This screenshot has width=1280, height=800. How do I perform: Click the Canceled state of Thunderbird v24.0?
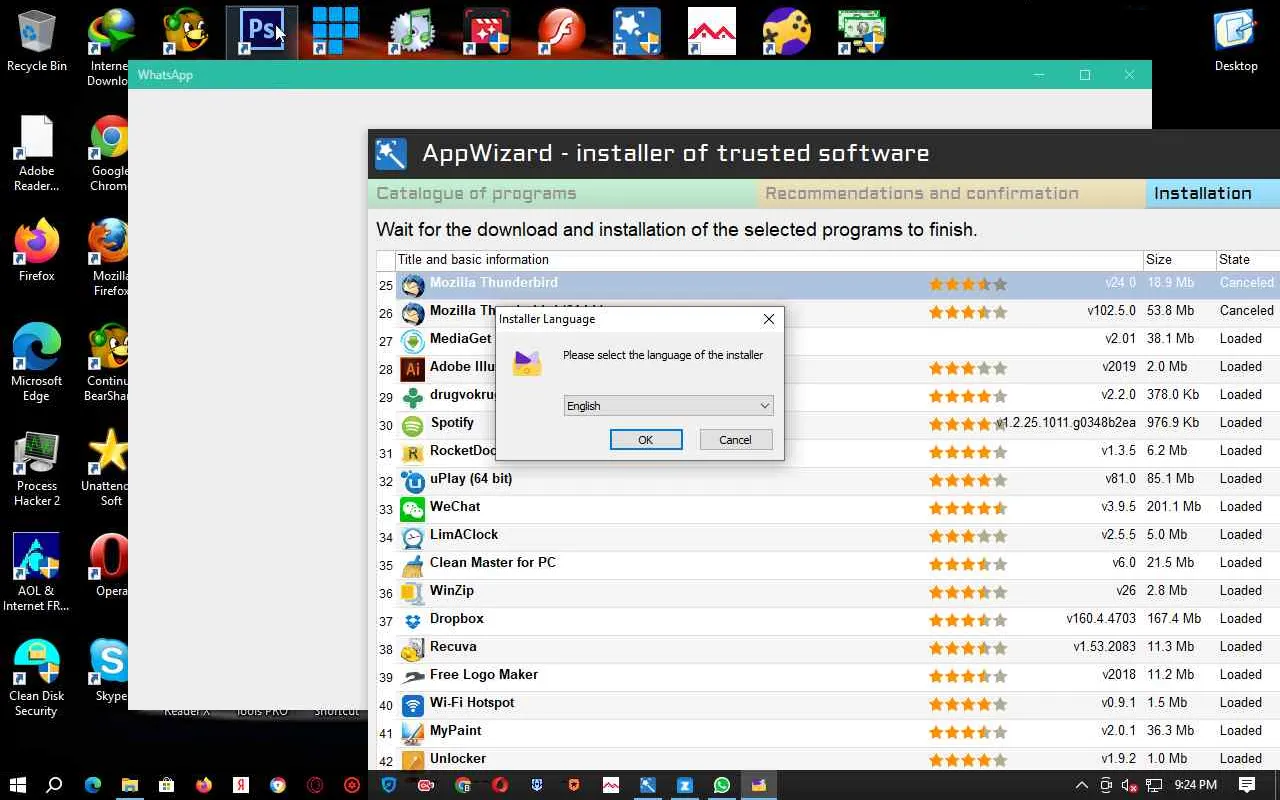[x=1247, y=283]
